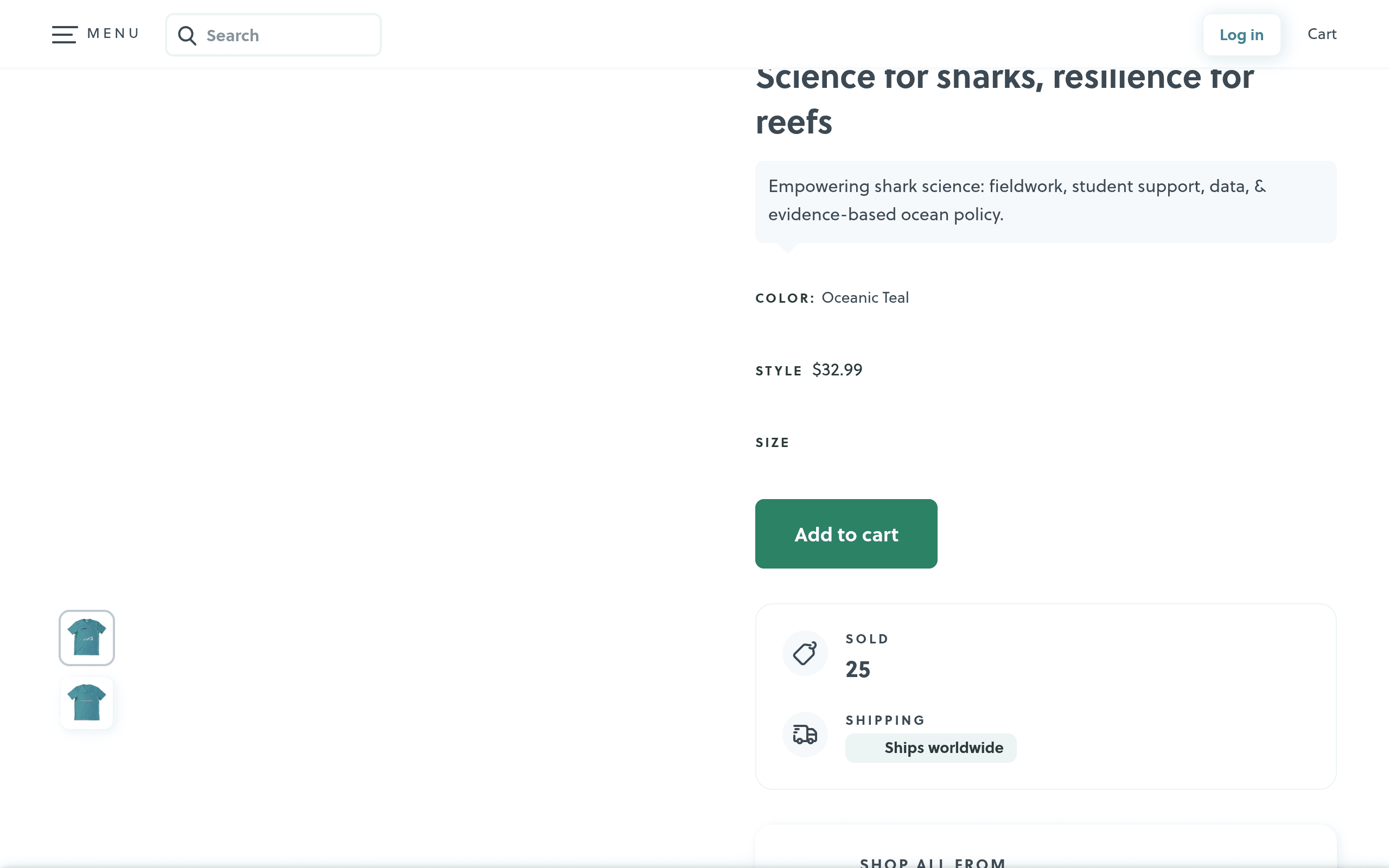The height and width of the screenshot is (868, 1389).
Task: Click the shipping truck icon
Action: pos(805,734)
